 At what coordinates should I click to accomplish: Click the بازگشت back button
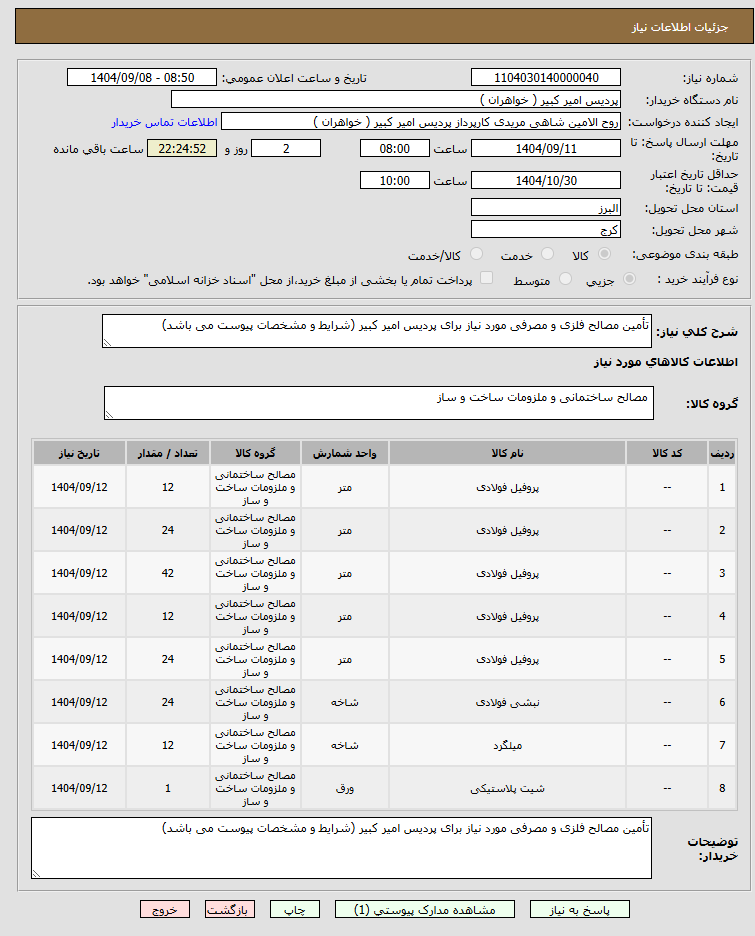230,910
